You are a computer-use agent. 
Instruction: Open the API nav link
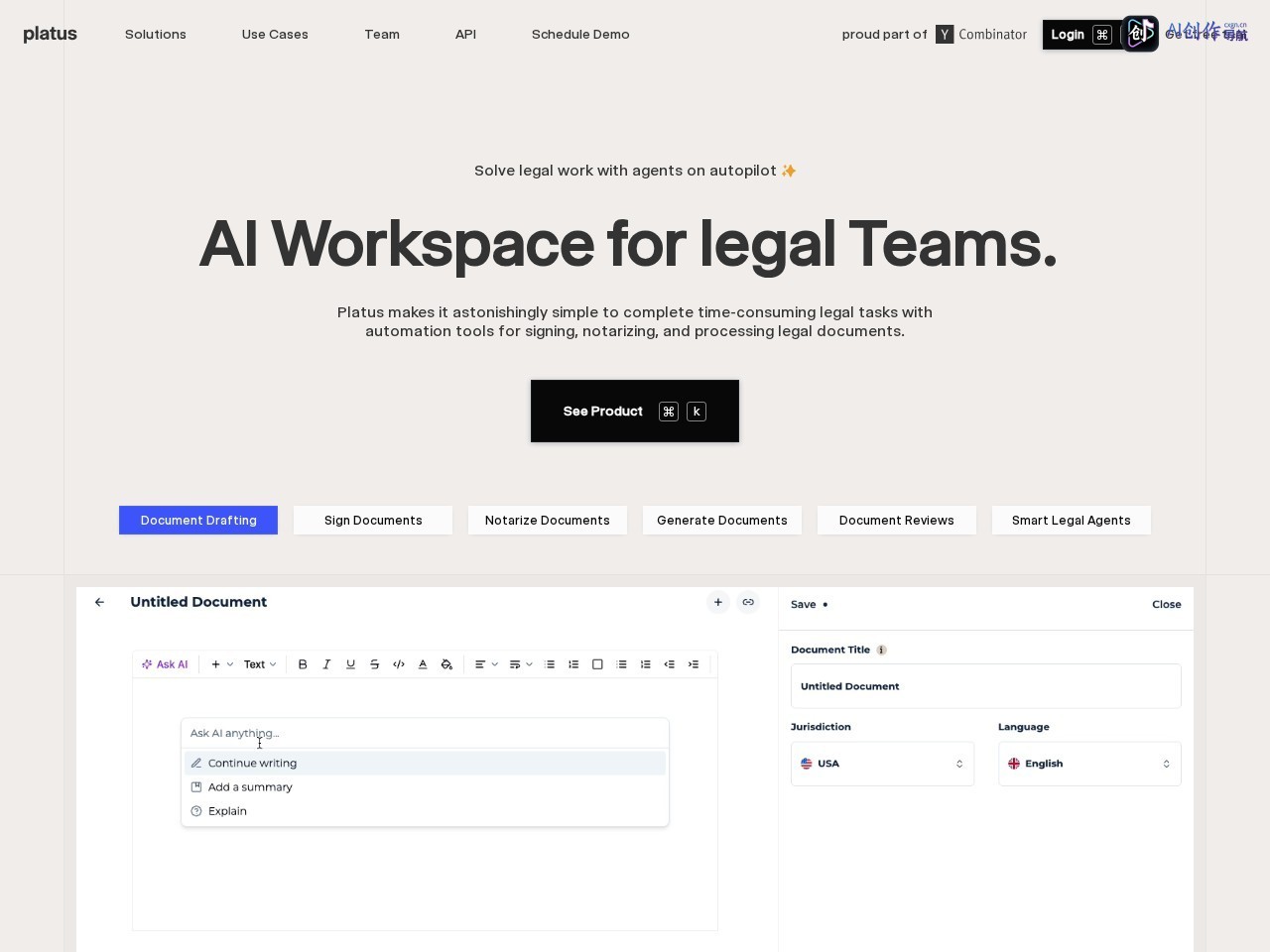tap(465, 34)
